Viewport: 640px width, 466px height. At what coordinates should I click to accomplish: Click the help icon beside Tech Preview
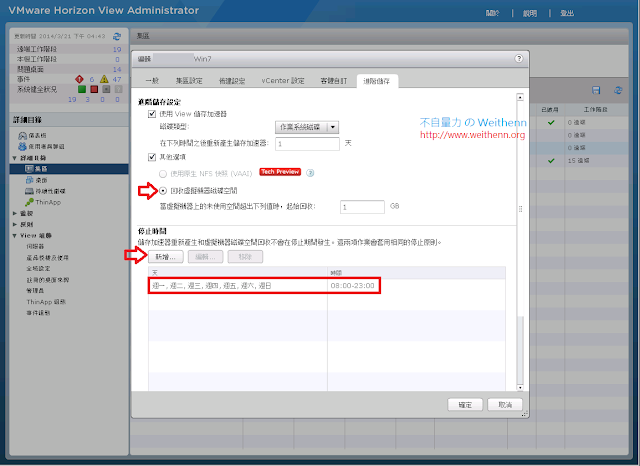(310, 173)
